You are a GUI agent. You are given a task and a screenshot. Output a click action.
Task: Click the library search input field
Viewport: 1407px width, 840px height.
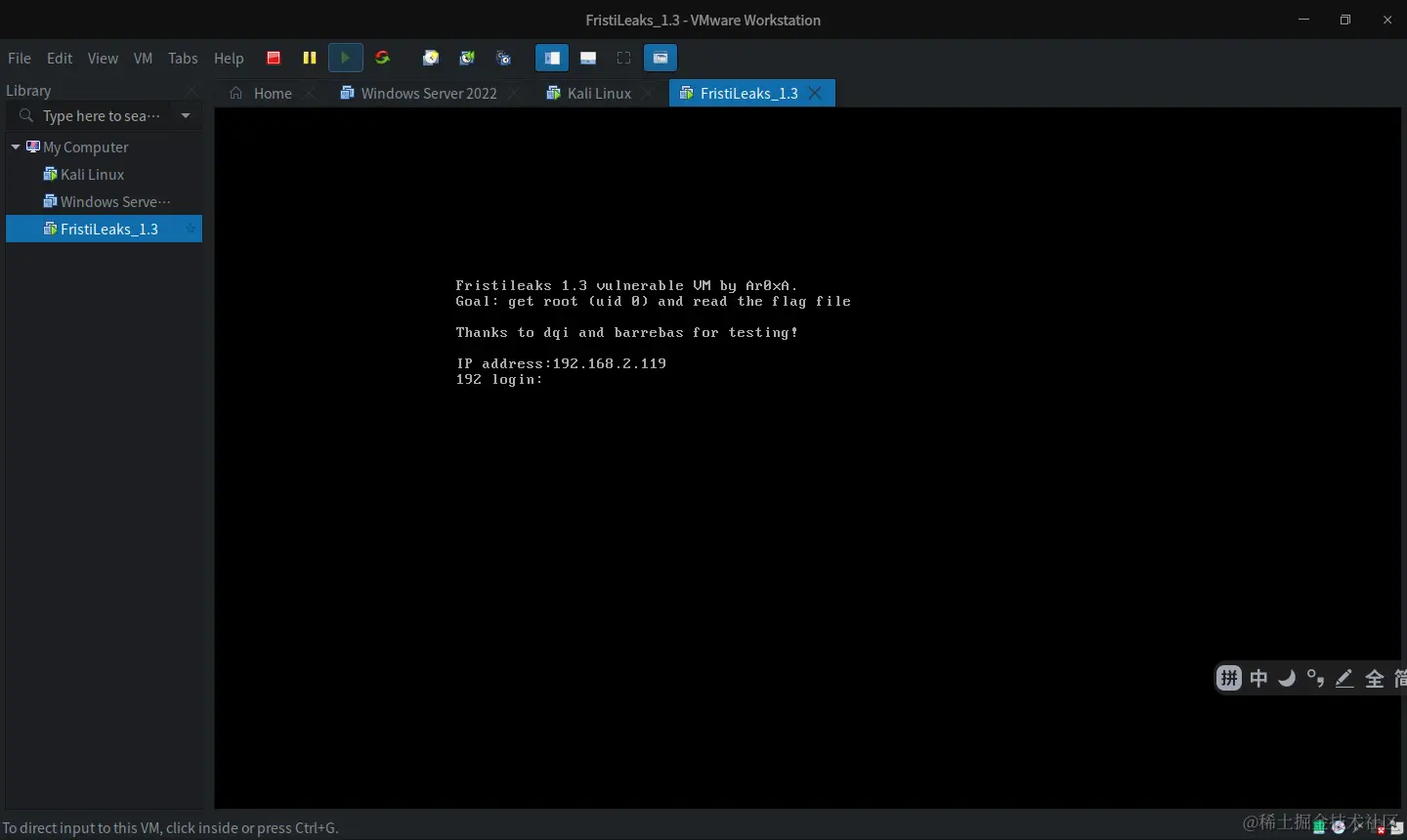[x=104, y=115]
